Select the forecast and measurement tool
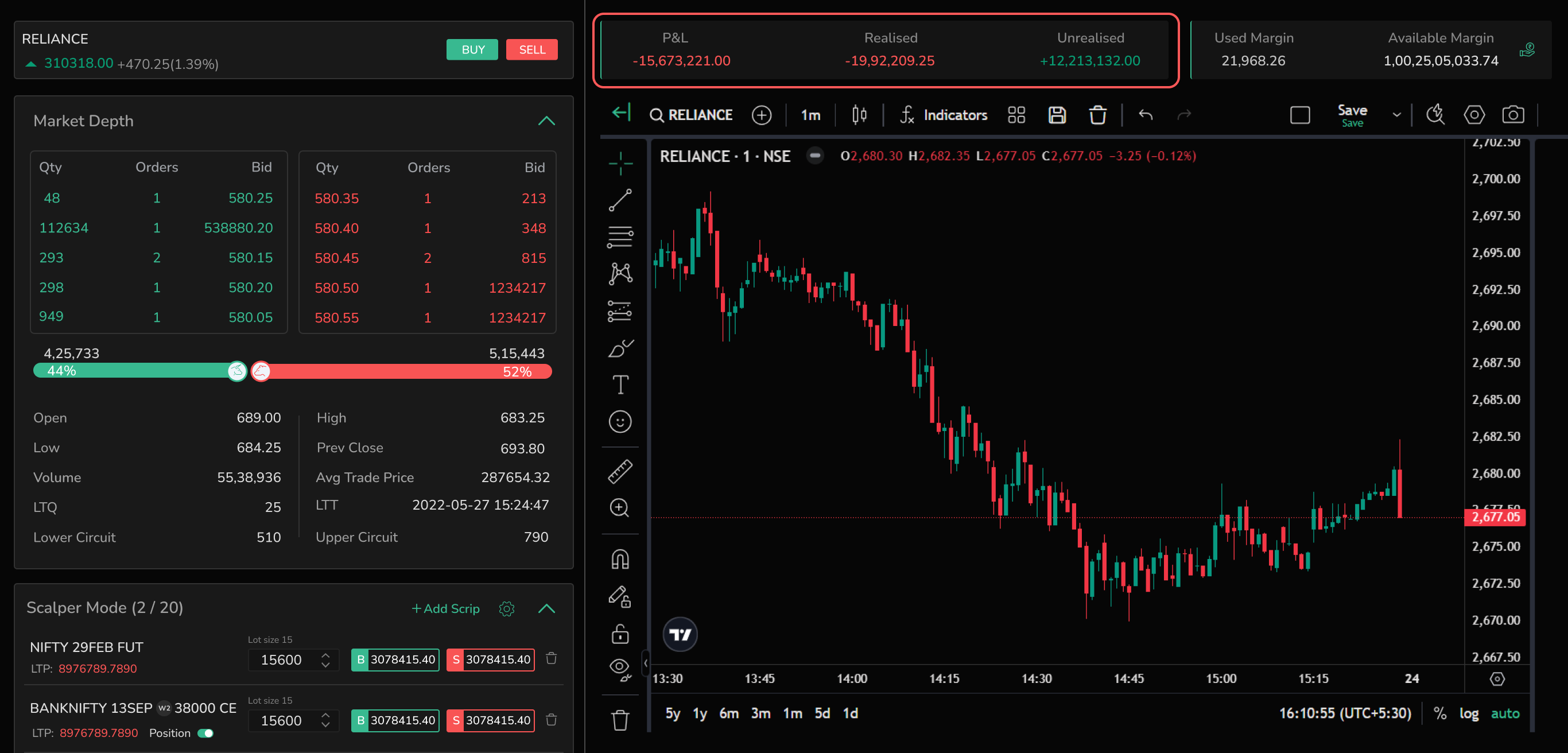Screen dimensions: 1568x753 (620, 311)
